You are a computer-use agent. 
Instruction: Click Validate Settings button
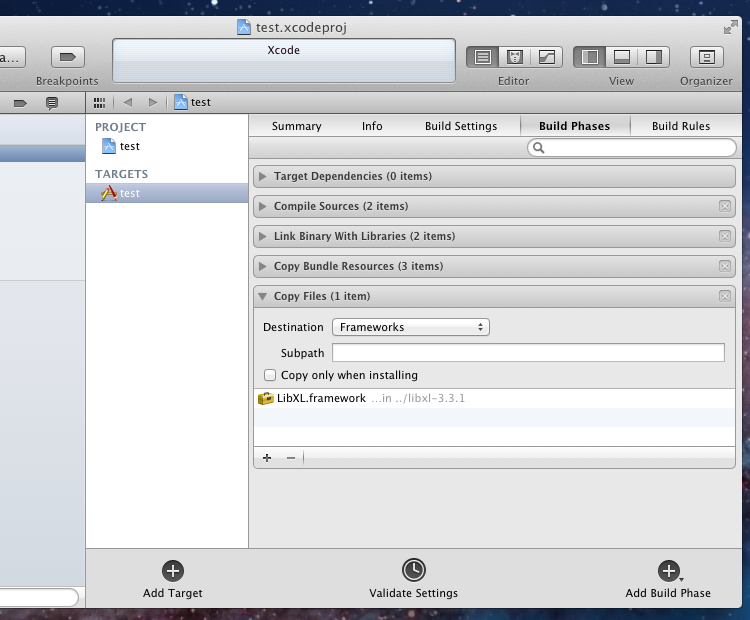click(414, 579)
